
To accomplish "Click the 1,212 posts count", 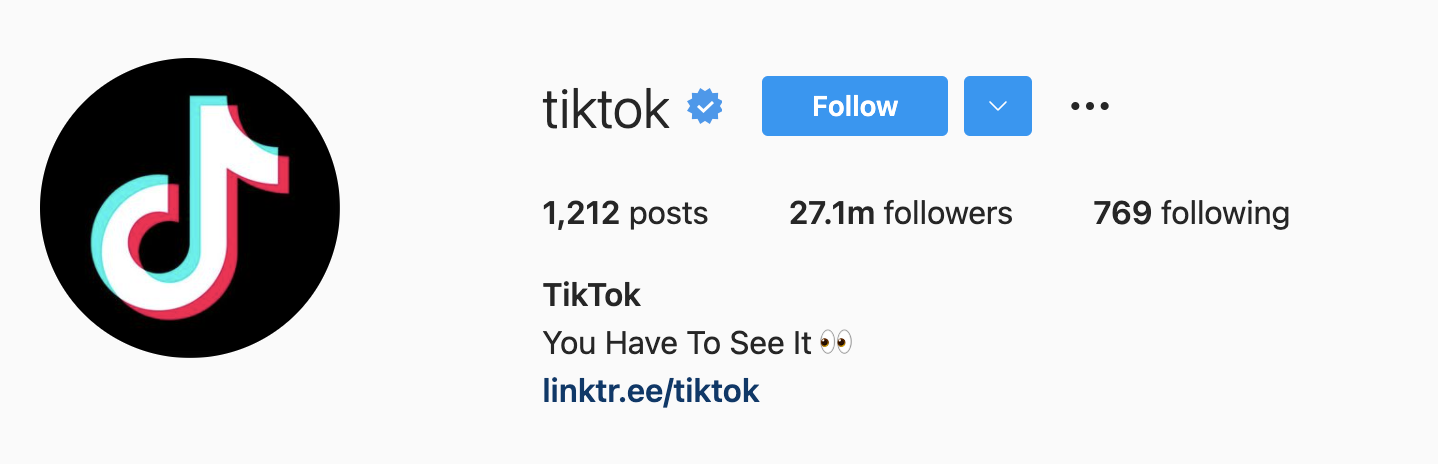I will point(580,213).
